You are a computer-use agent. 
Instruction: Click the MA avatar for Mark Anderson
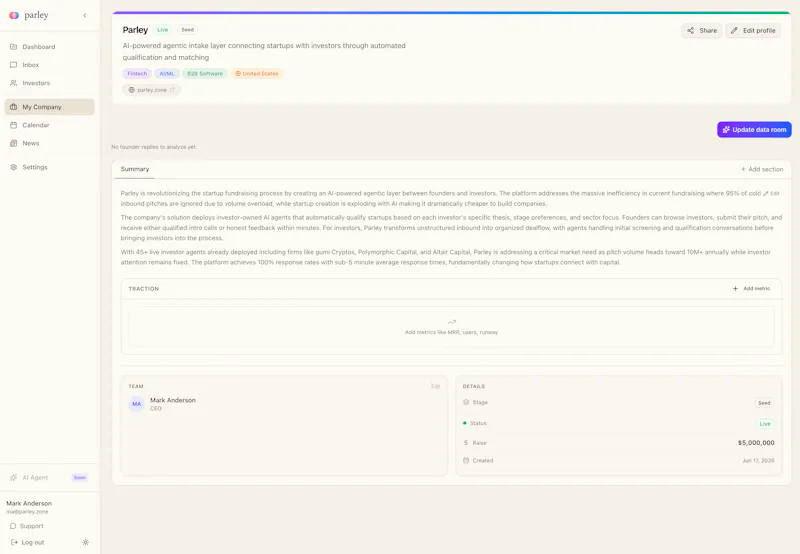[137, 404]
